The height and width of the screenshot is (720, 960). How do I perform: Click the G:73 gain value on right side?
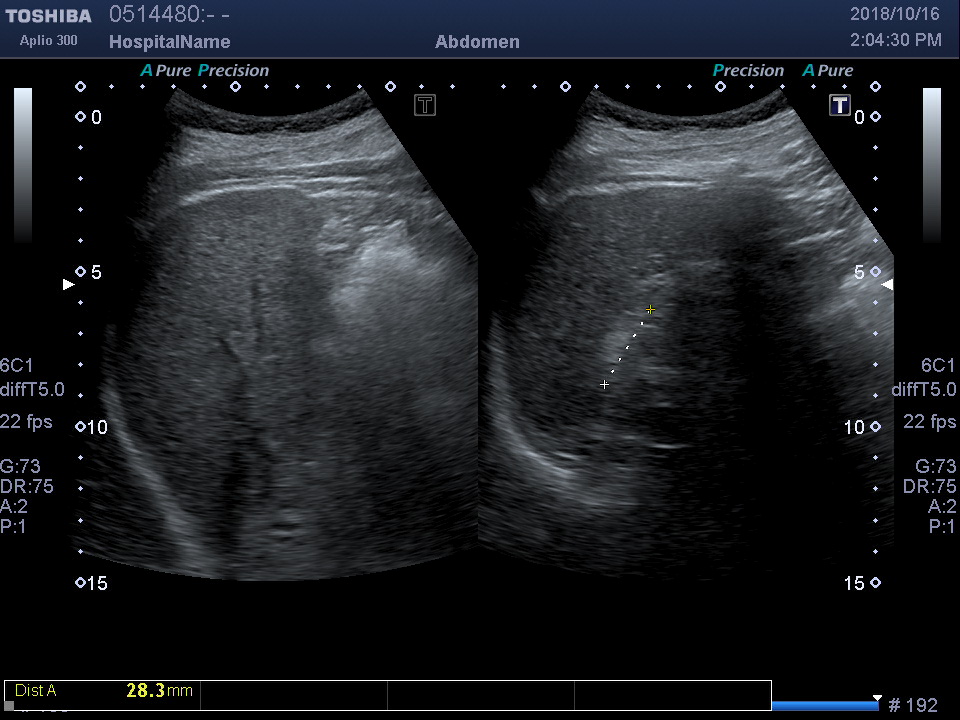point(936,467)
